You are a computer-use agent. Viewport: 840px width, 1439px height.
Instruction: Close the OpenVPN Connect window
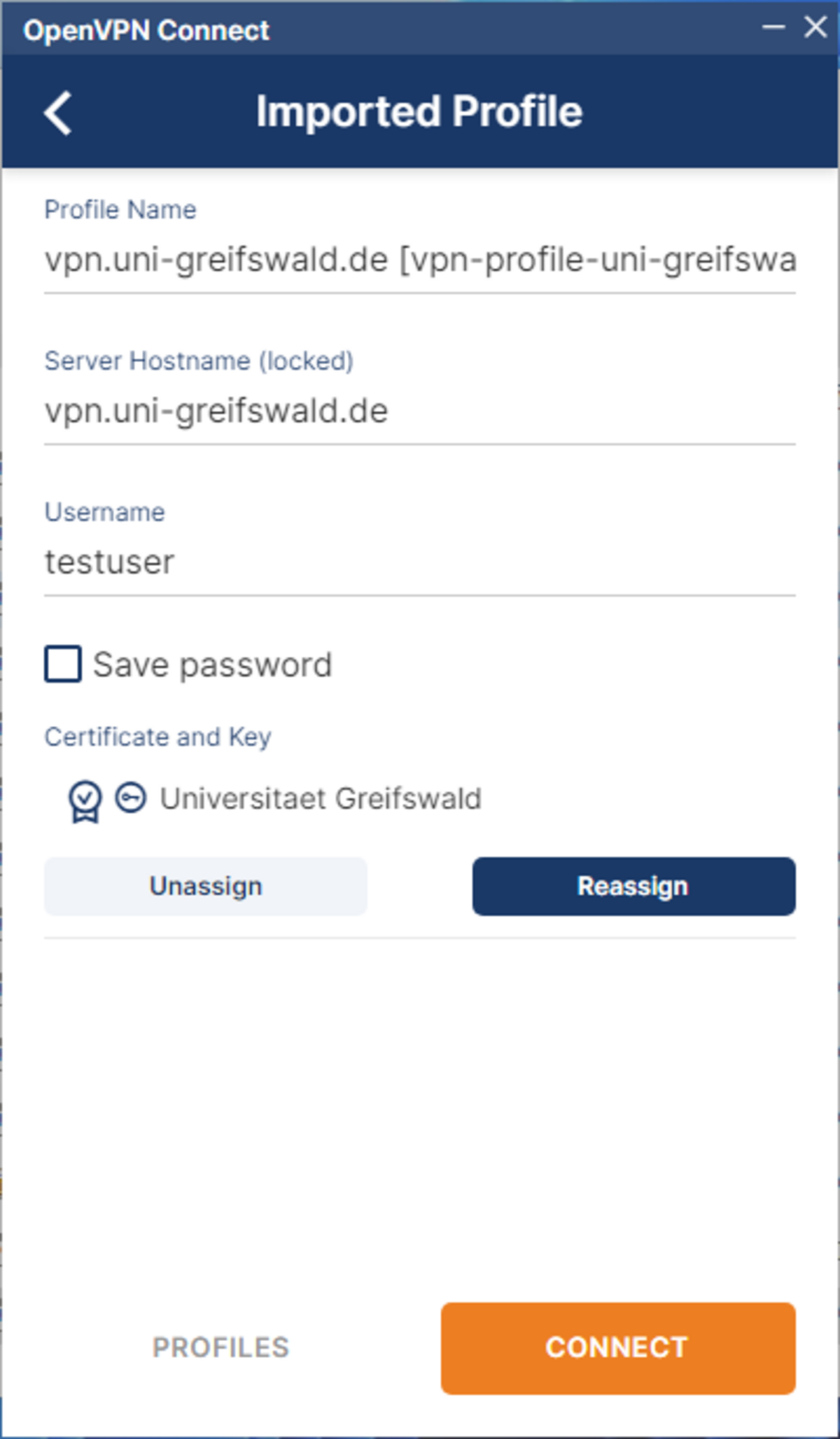click(x=815, y=27)
